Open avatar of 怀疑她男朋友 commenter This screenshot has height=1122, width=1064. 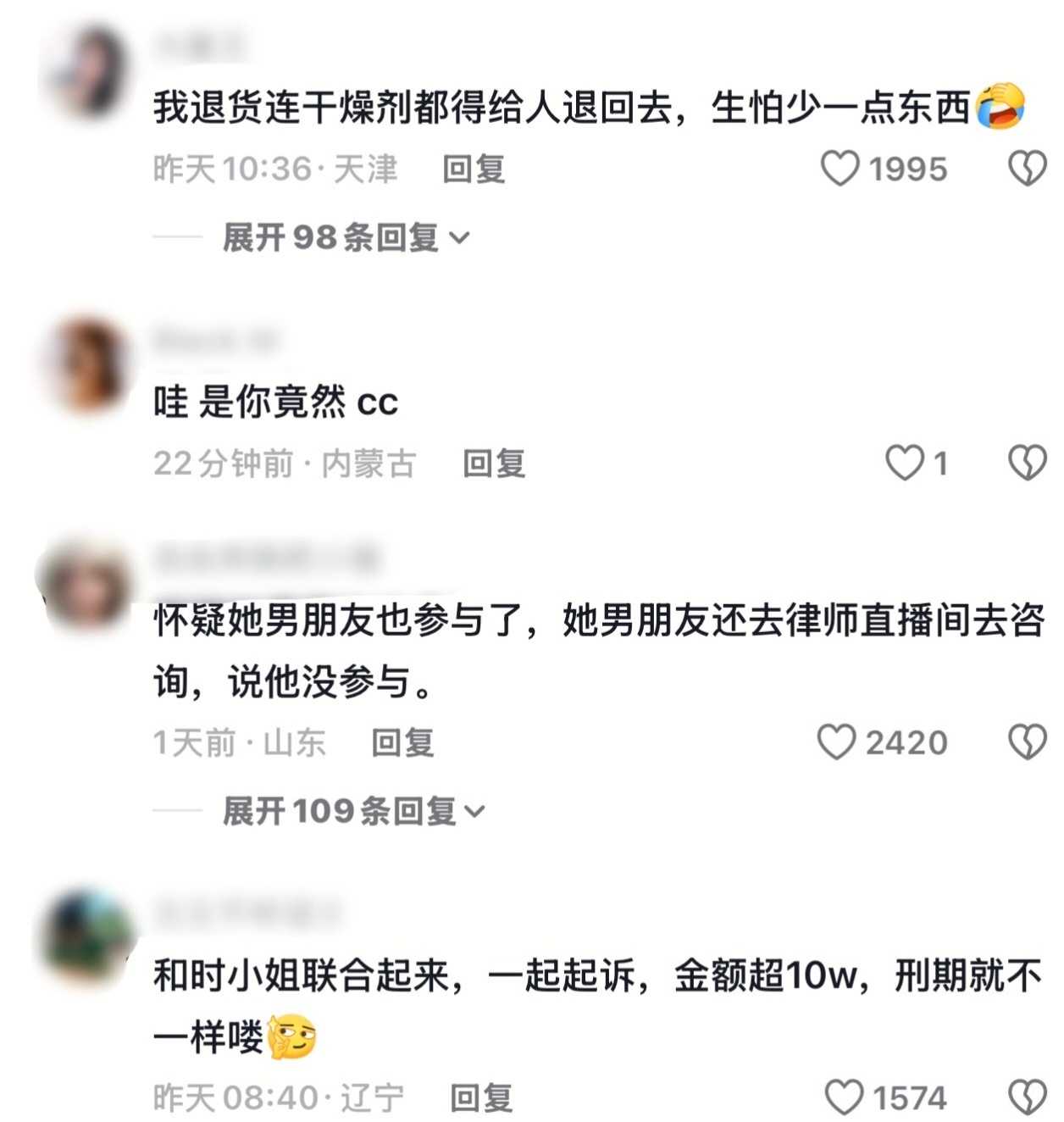click(86, 586)
